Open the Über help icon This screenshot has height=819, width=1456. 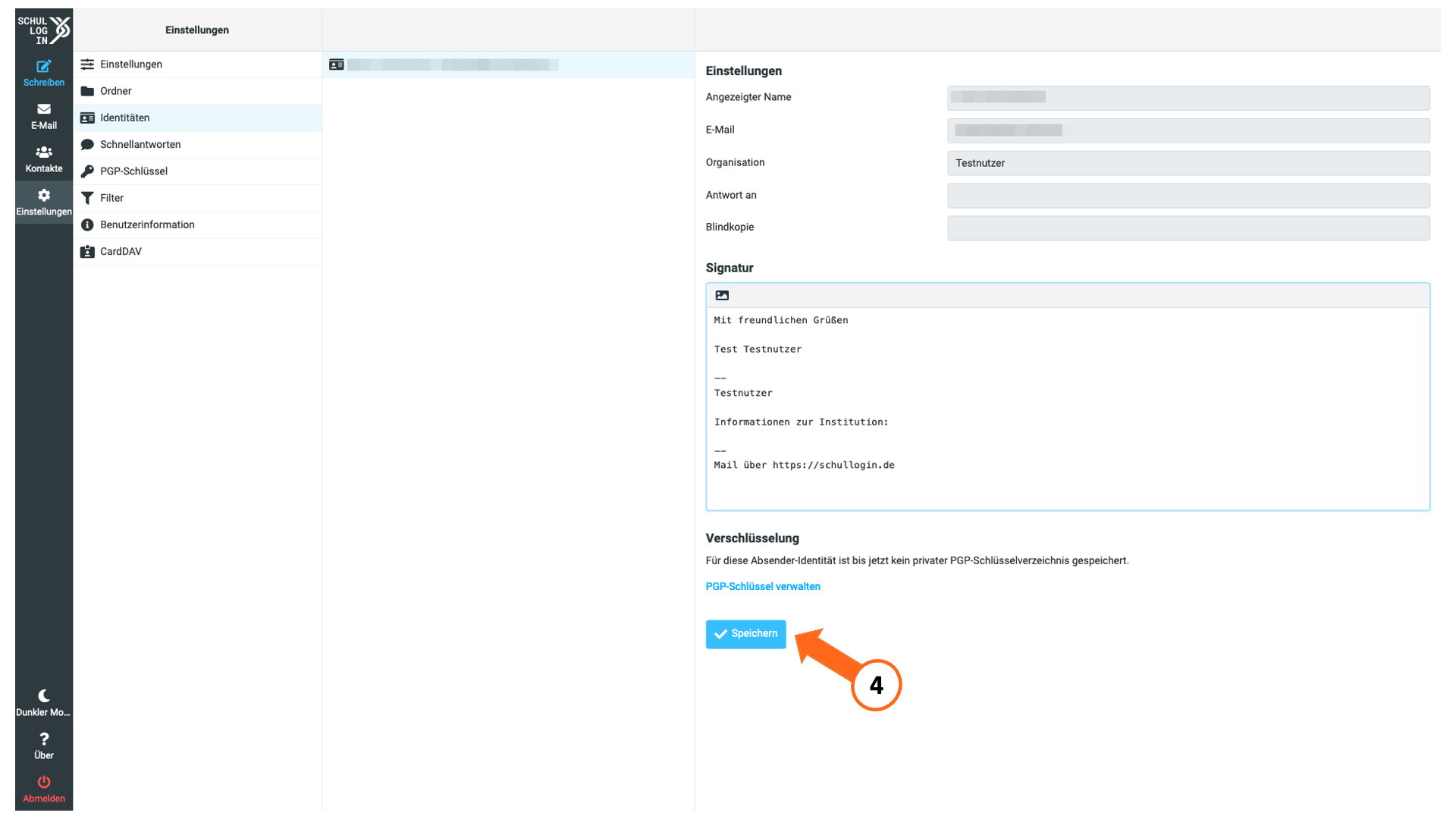pyautogui.click(x=44, y=745)
